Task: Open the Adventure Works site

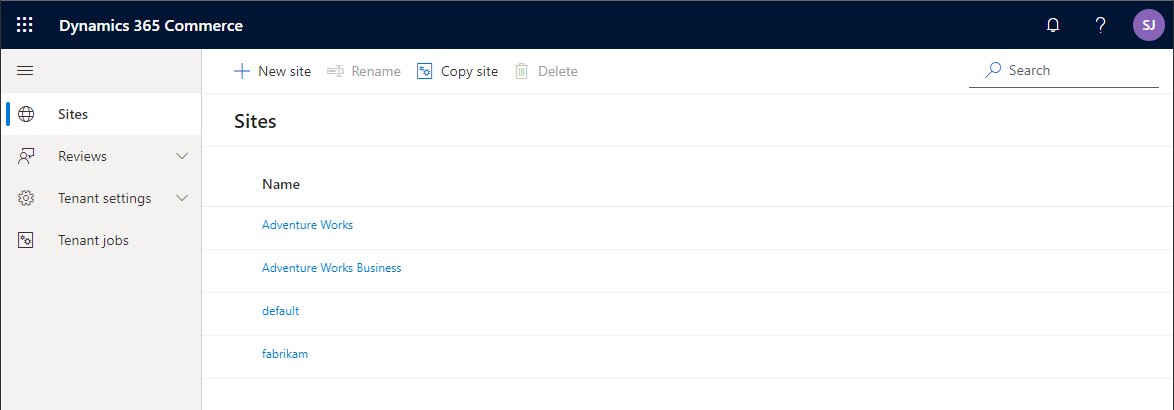Action: 307,224
